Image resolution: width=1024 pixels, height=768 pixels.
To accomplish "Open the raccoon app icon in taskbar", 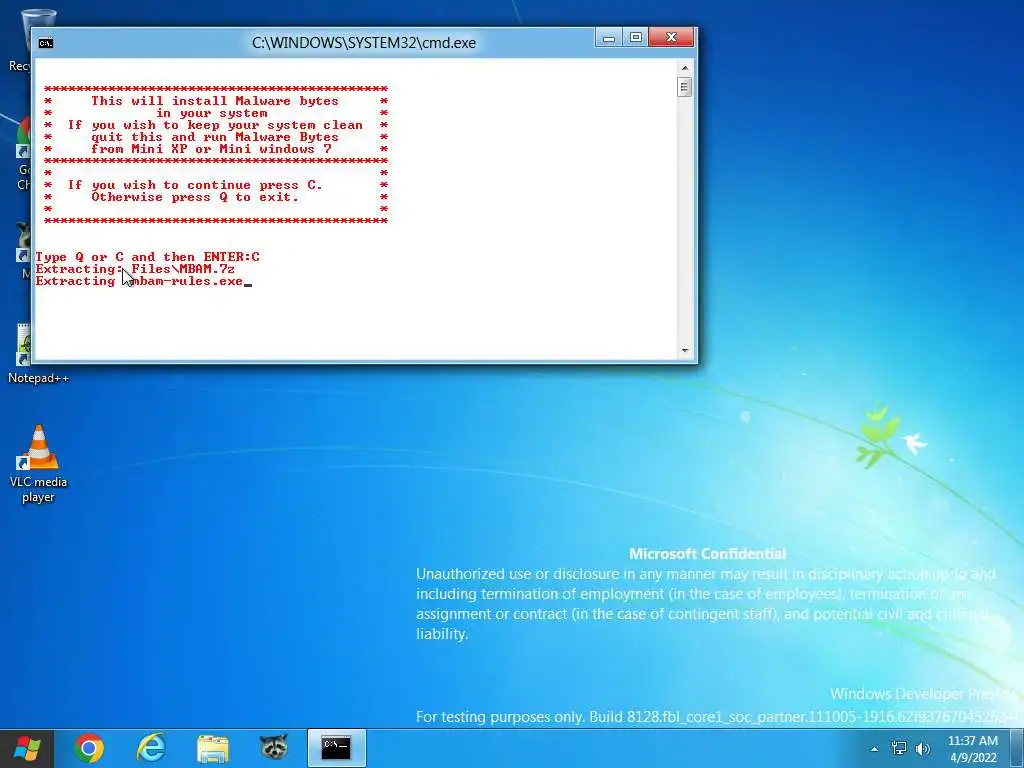I will pyautogui.click(x=274, y=748).
